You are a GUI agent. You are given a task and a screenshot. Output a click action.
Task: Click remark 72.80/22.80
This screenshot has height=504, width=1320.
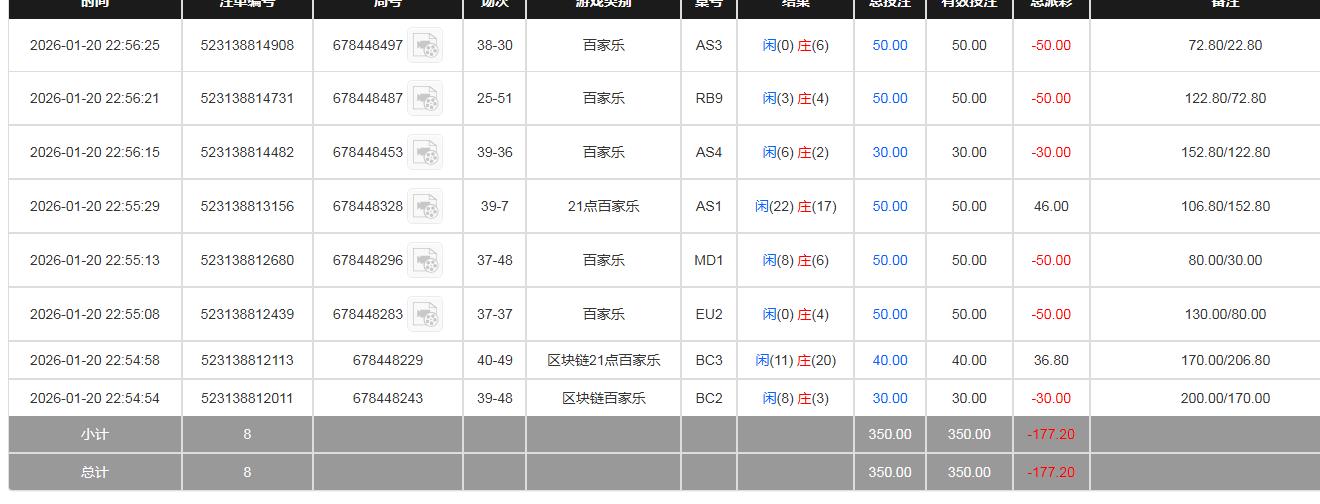(1225, 45)
